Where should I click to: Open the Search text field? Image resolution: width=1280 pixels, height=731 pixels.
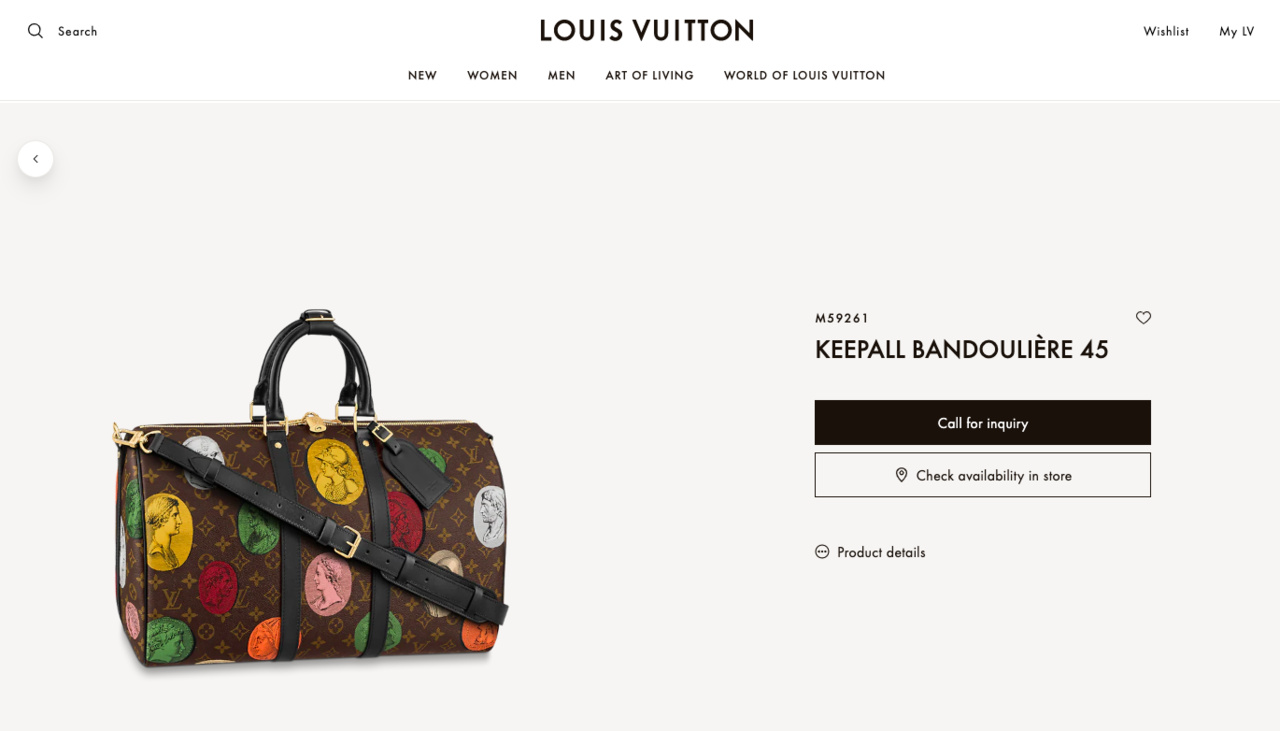(78, 31)
